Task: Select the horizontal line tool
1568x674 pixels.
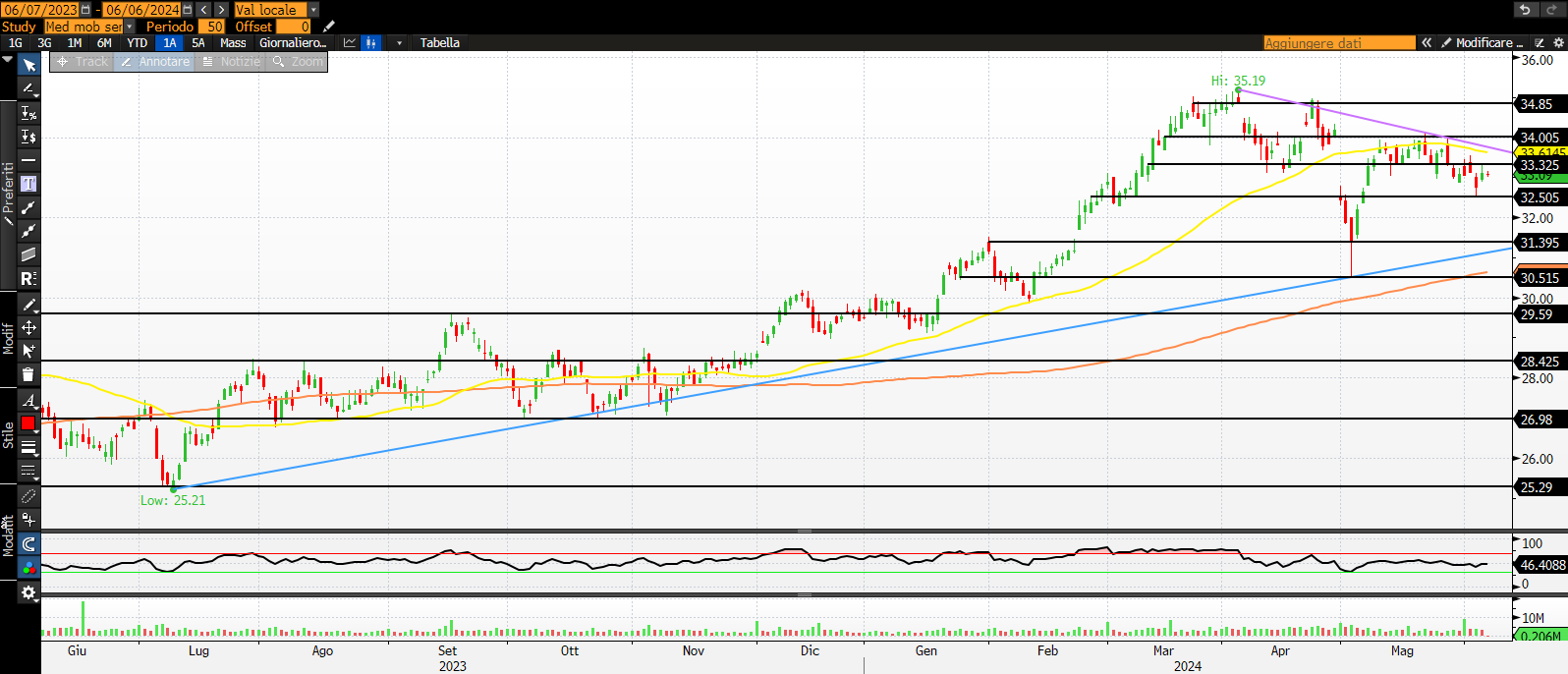Action: coord(28,160)
